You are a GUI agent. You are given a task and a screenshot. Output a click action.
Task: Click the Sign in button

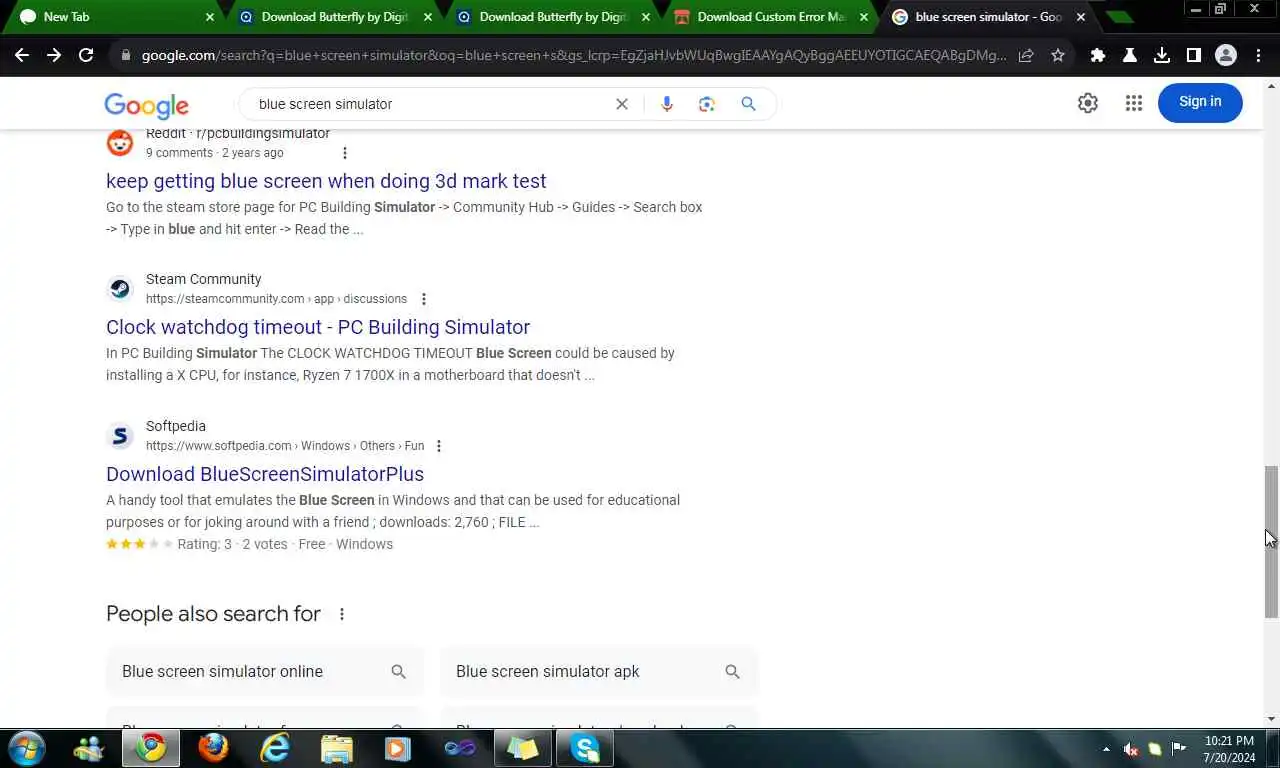[x=1200, y=102]
